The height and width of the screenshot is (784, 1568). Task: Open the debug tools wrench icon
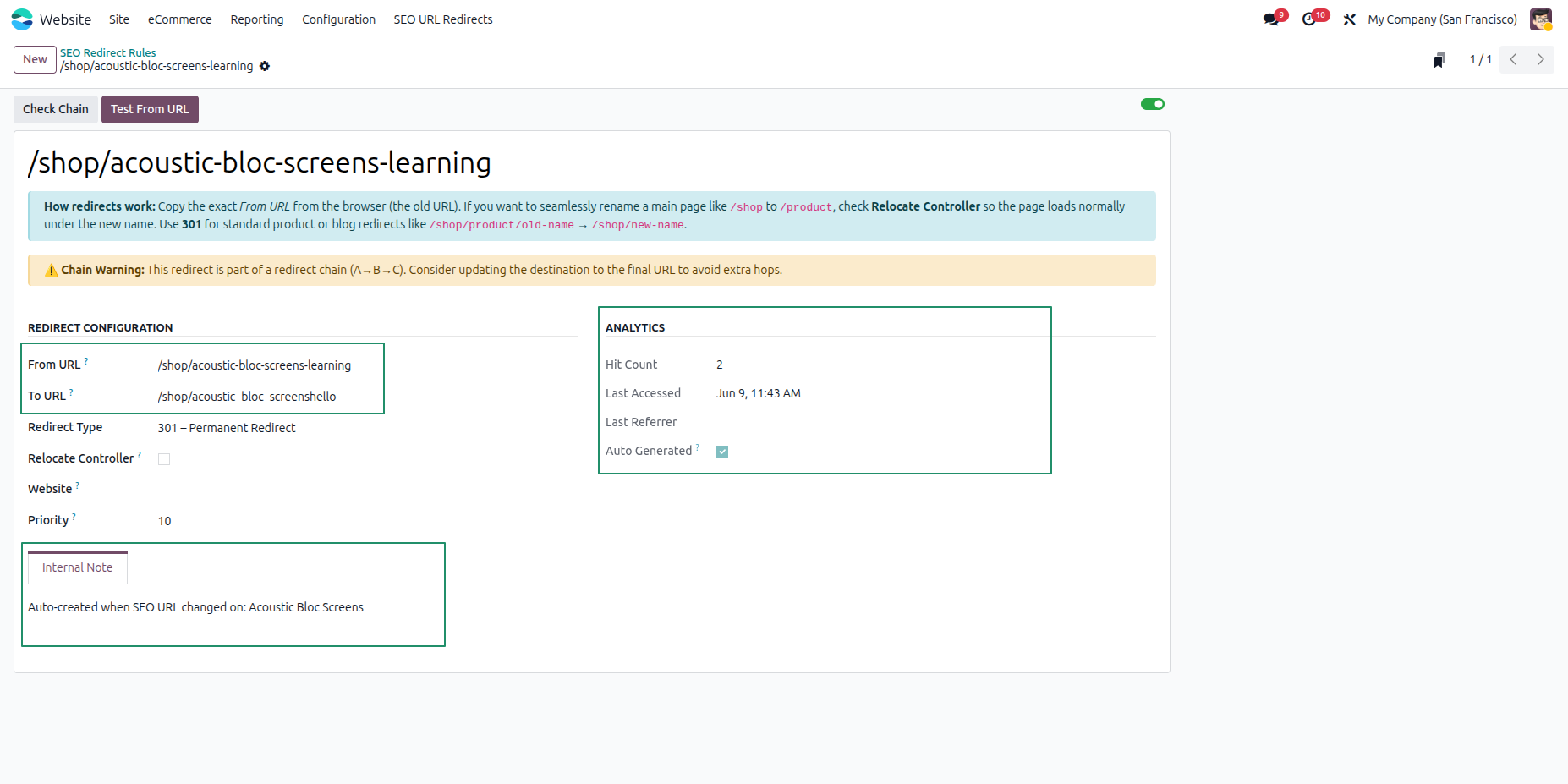coord(1349,19)
